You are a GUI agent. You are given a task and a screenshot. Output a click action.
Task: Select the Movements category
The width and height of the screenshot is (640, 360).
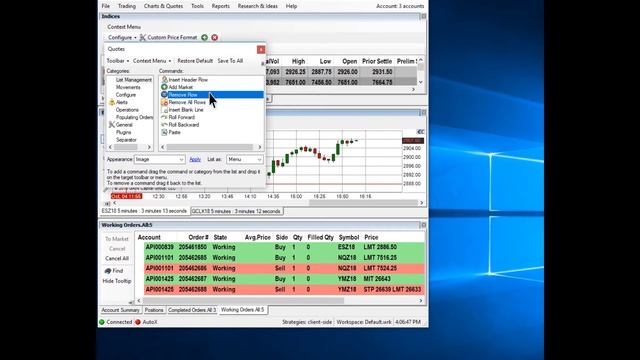(128, 87)
